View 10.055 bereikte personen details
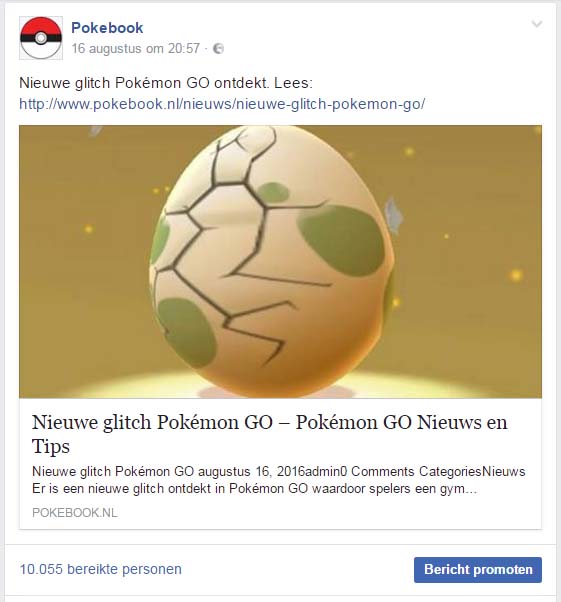The image size is (561, 602). point(101,569)
